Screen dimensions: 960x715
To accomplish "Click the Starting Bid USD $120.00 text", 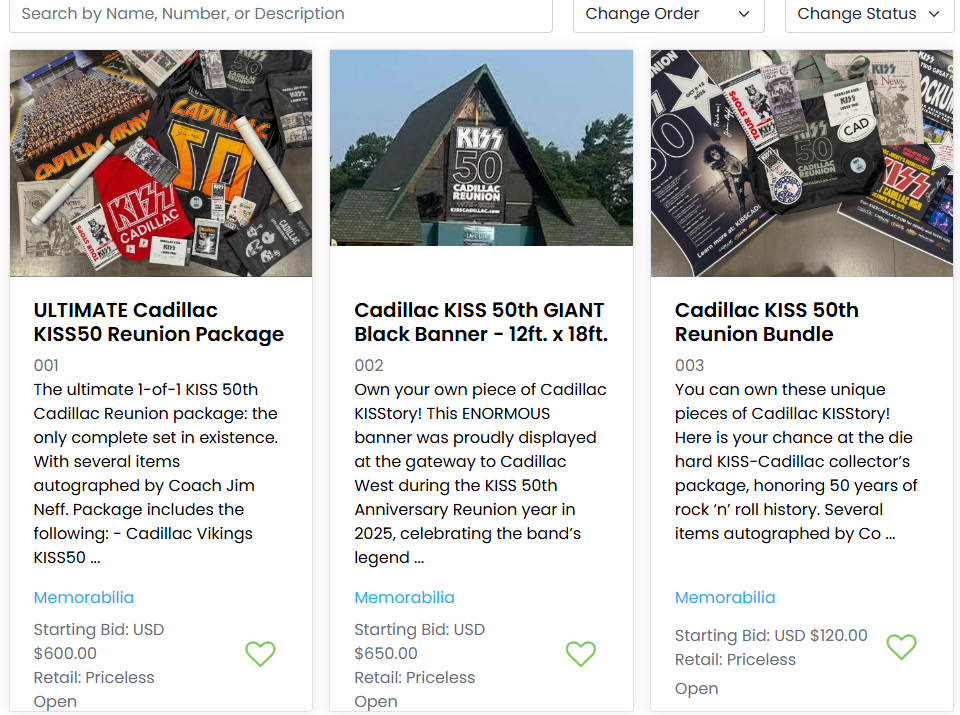I will pyautogui.click(x=771, y=635).
